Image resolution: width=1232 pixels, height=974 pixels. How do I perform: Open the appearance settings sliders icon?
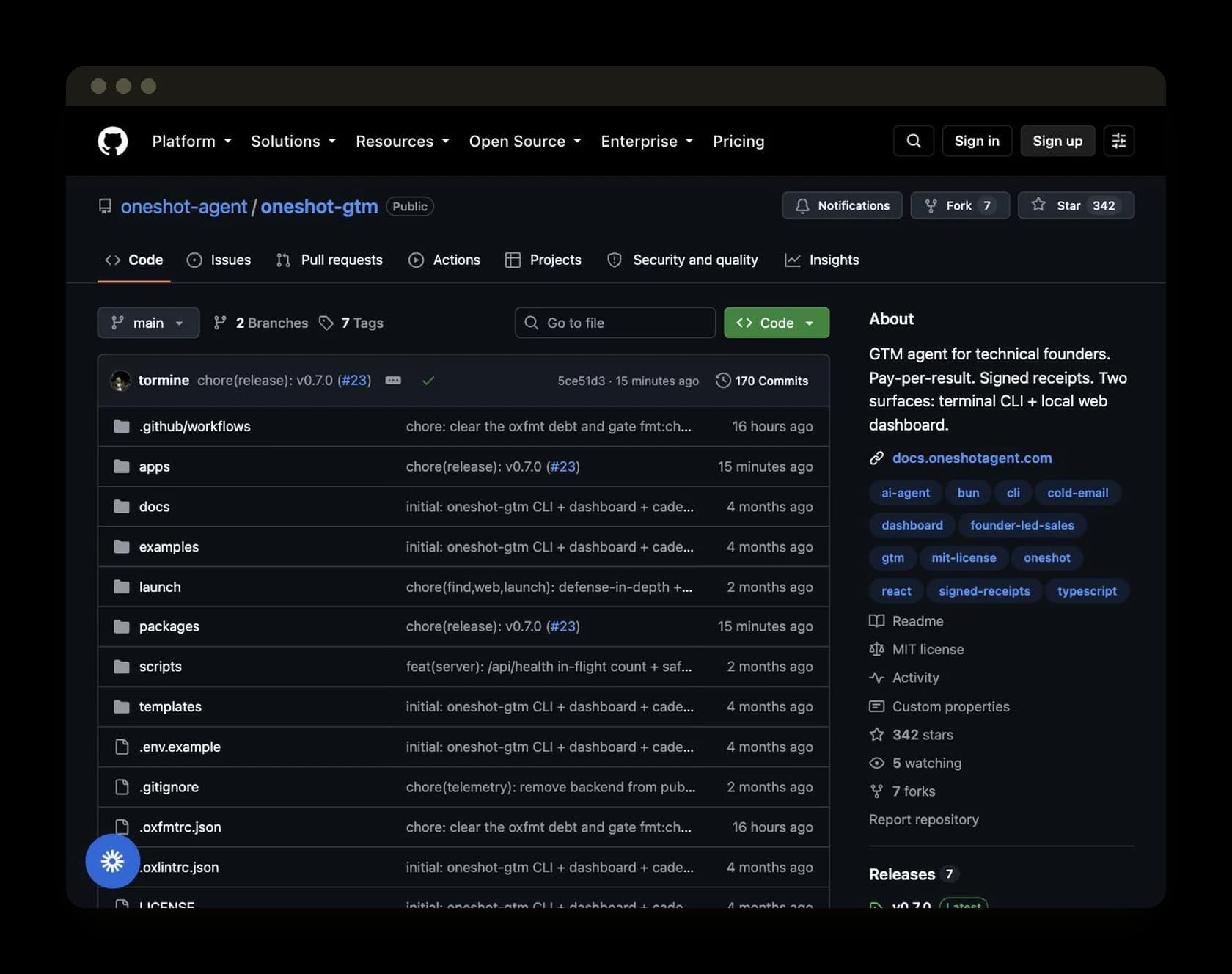(1118, 141)
